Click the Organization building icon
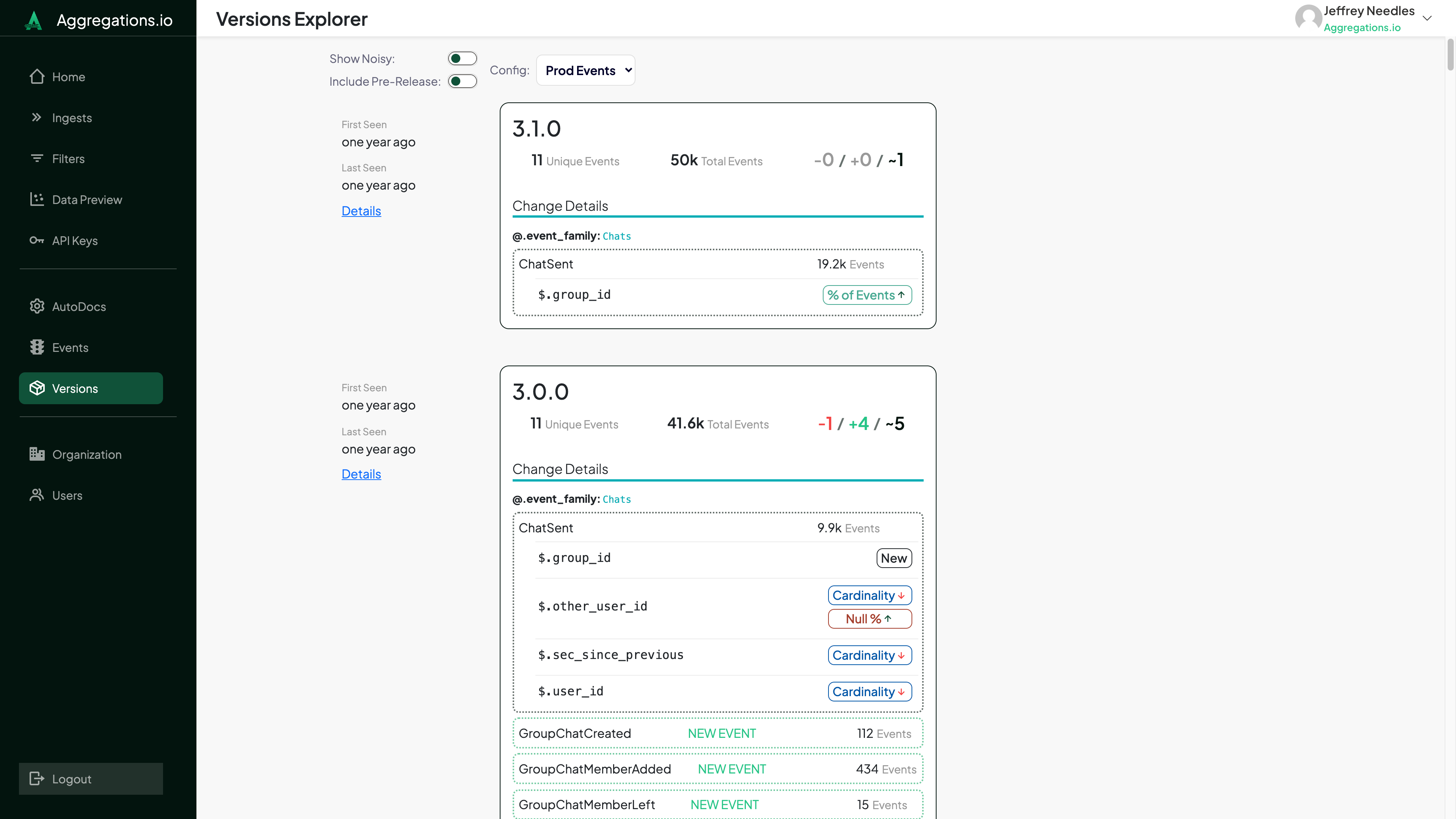The width and height of the screenshot is (1456, 819). point(37,455)
